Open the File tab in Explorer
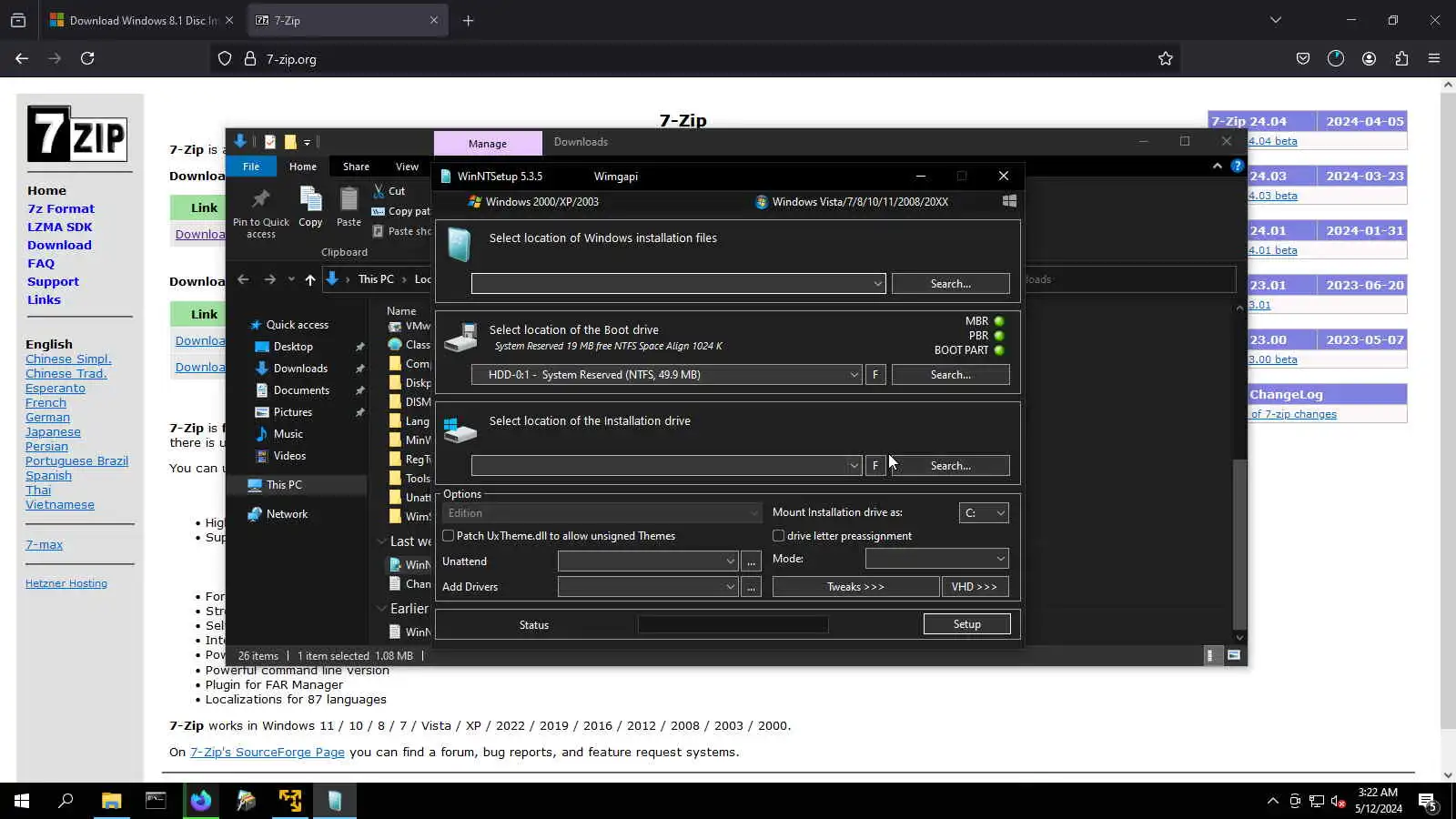The width and height of the screenshot is (1456, 819). coord(251,167)
